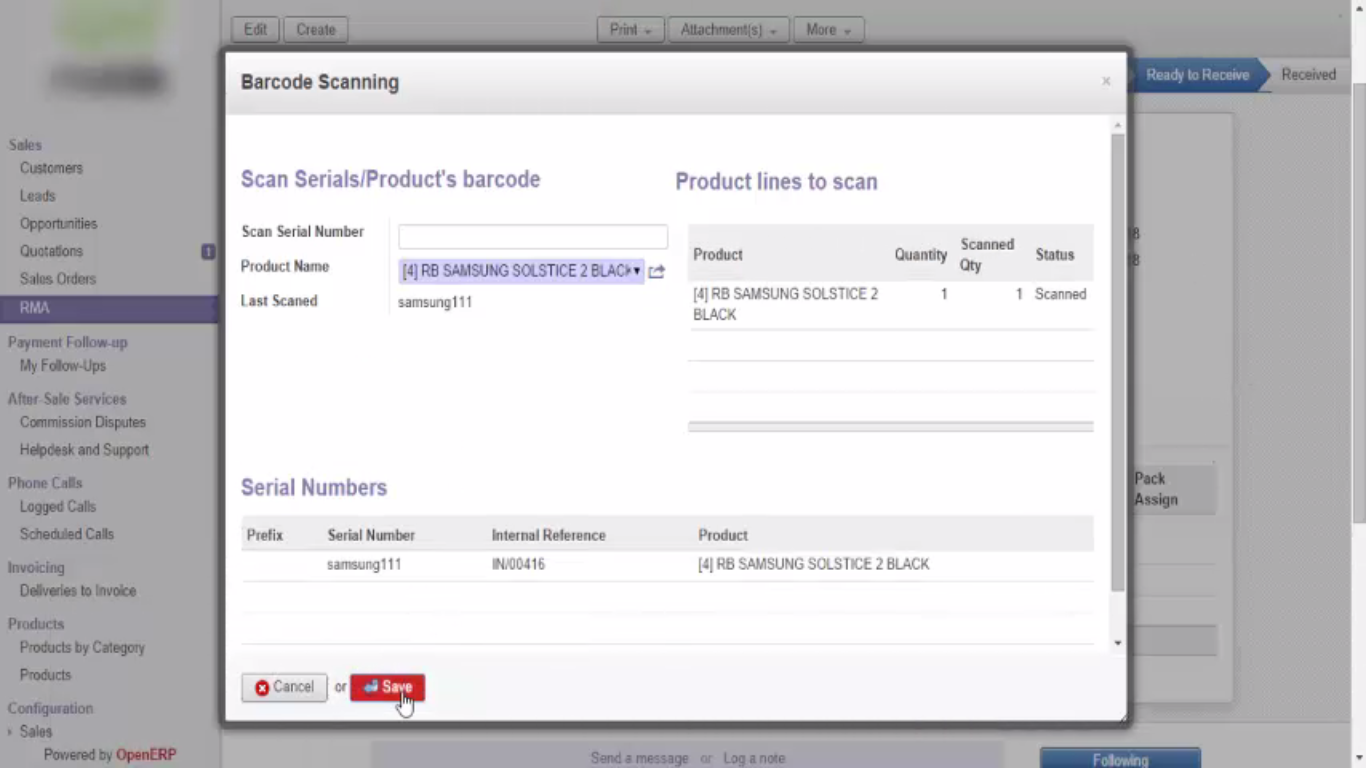
Task: Open the Attachment(s) dropdown menu
Action: point(729,30)
